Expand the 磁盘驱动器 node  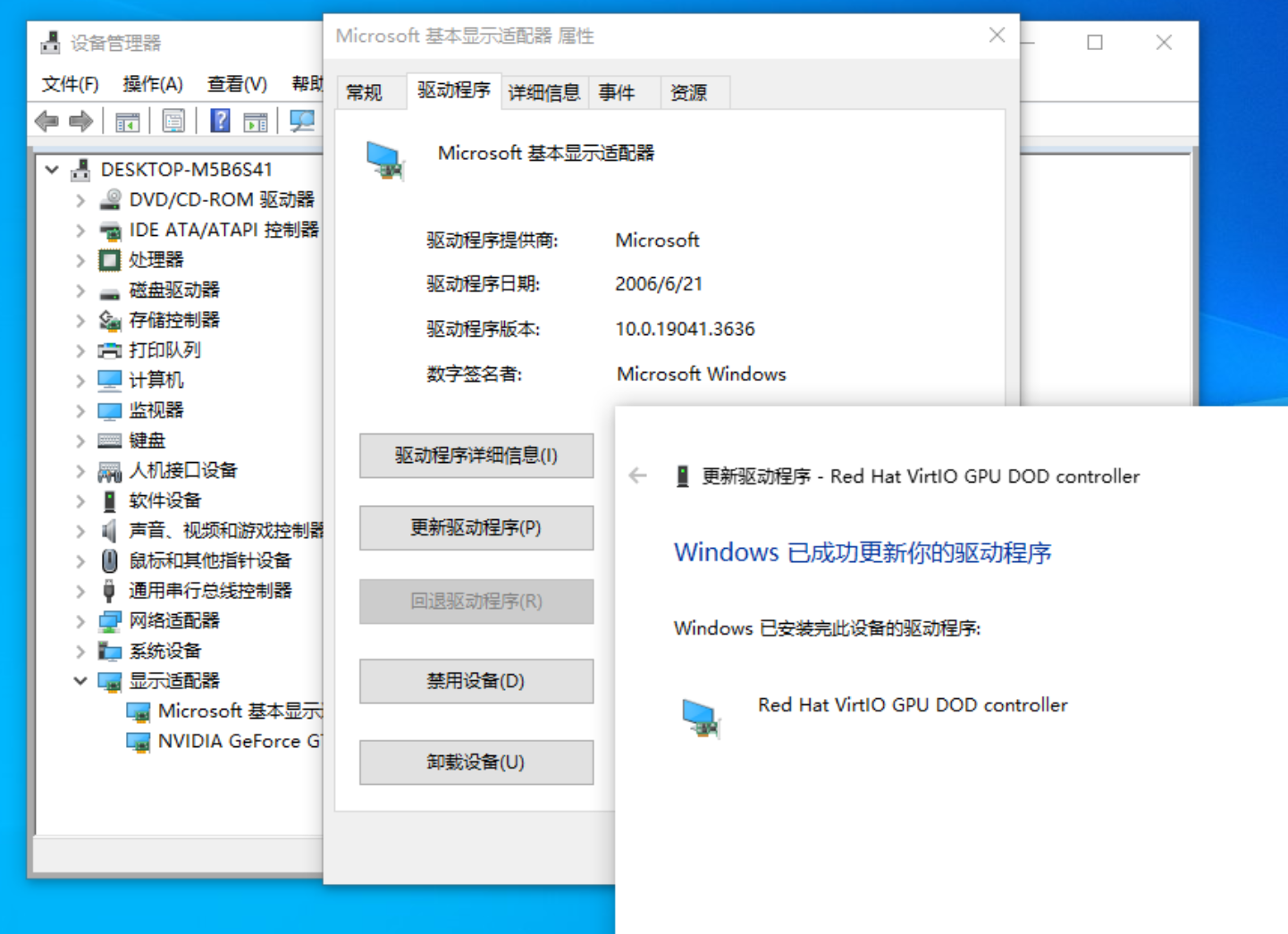pyautogui.click(x=80, y=290)
